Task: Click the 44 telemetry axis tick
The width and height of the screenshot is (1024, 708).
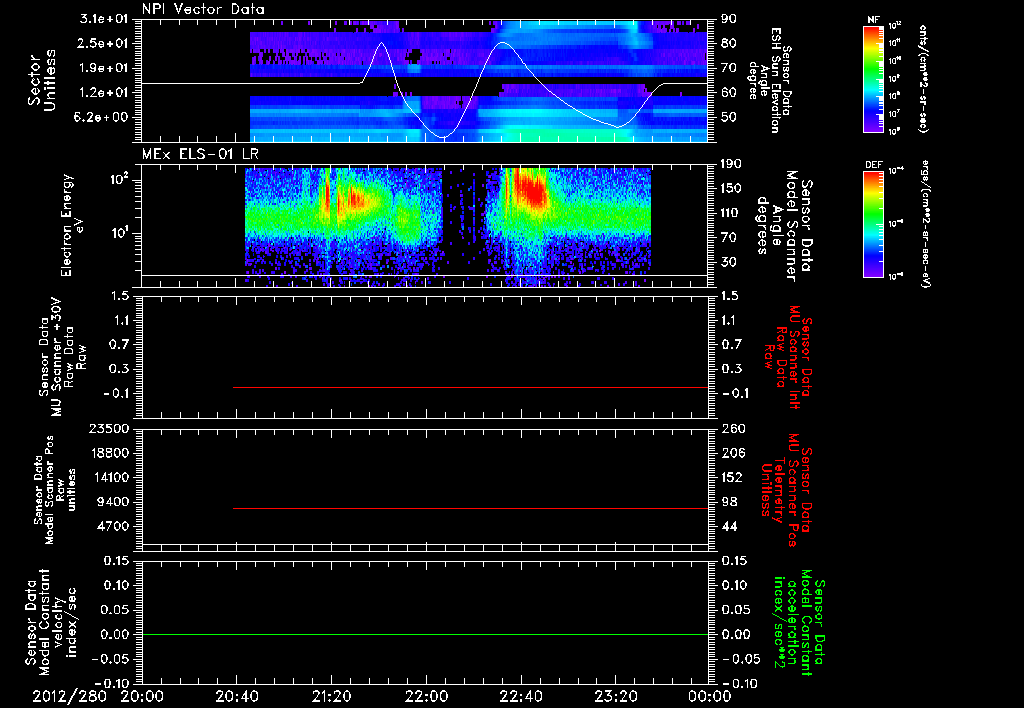Action: [729, 526]
